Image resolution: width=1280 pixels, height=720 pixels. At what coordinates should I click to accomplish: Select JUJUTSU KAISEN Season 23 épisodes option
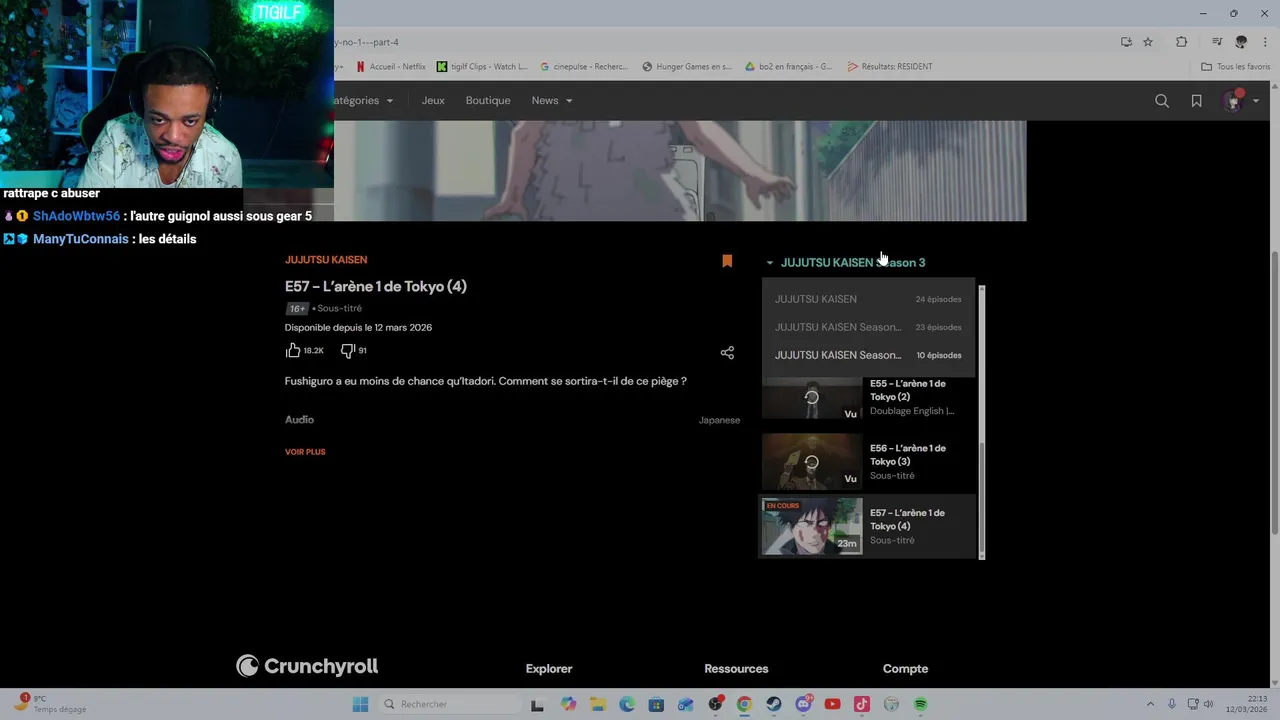[868, 327]
